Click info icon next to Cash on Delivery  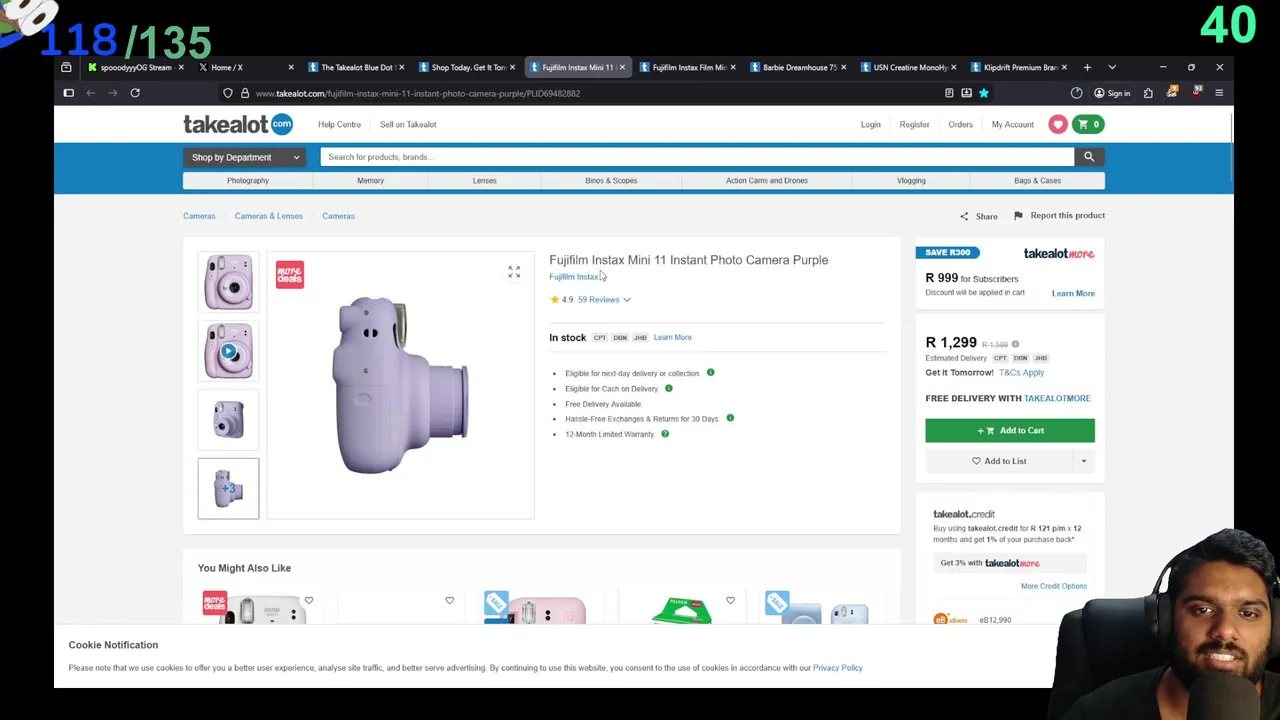[668, 388]
